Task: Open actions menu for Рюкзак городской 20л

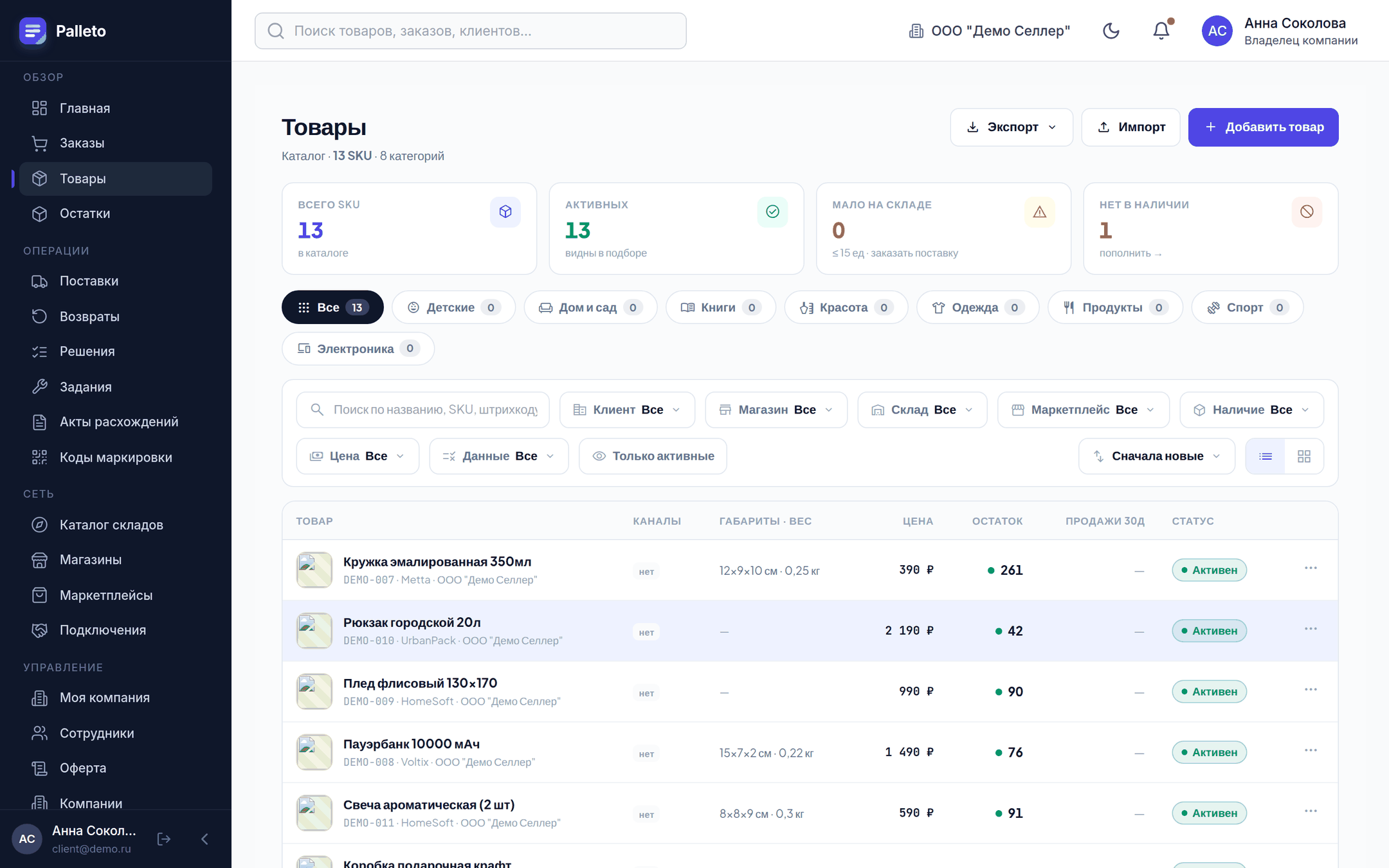Action: click(1311, 629)
